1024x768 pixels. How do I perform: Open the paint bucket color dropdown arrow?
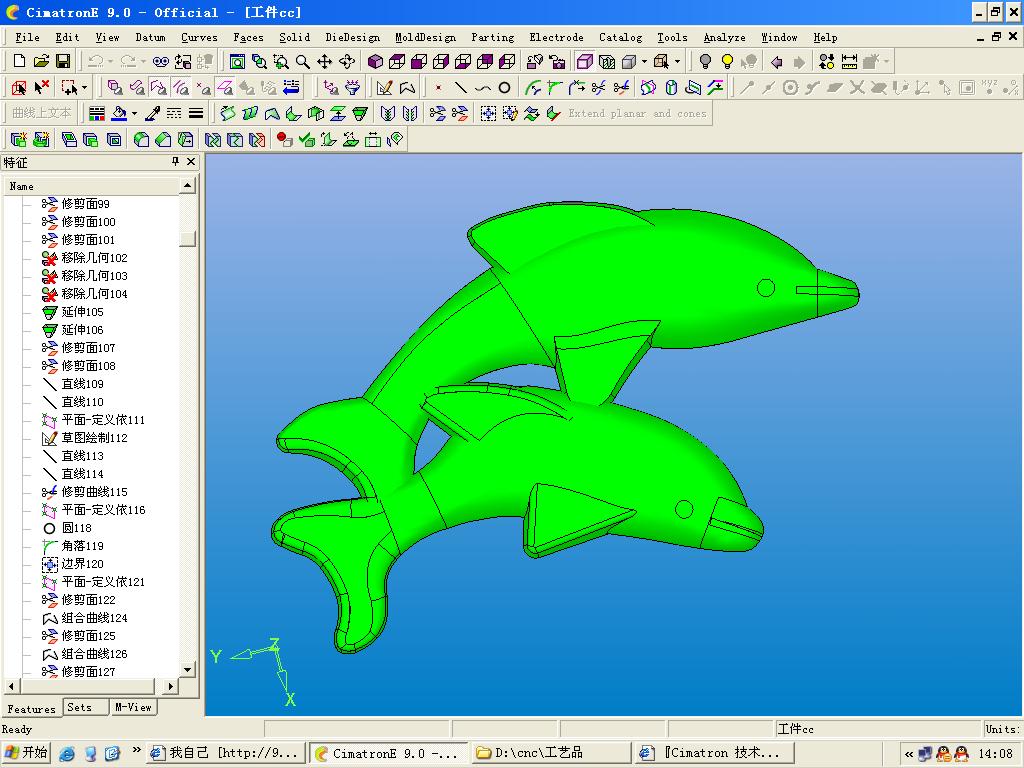tap(135, 114)
